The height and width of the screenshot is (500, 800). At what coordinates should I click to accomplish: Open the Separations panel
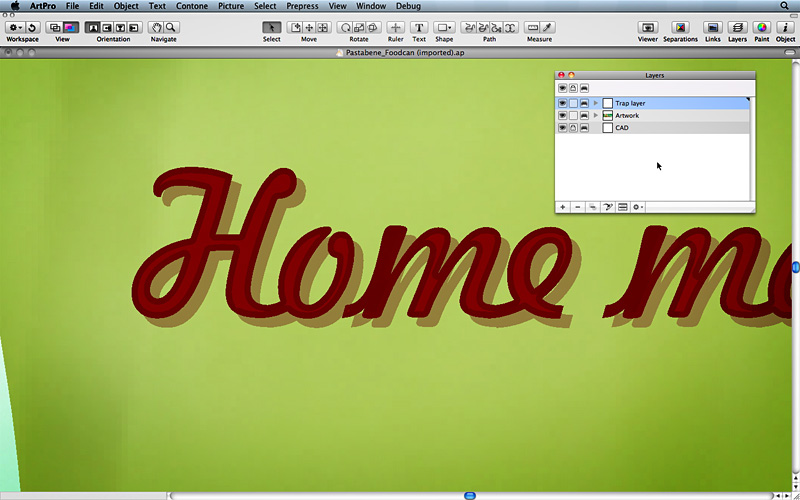click(680, 27)
